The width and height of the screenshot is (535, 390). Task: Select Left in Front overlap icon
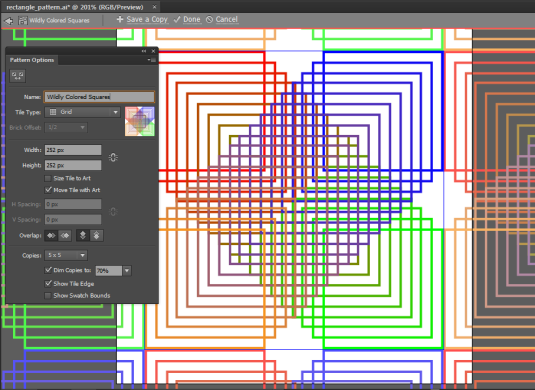51,235
